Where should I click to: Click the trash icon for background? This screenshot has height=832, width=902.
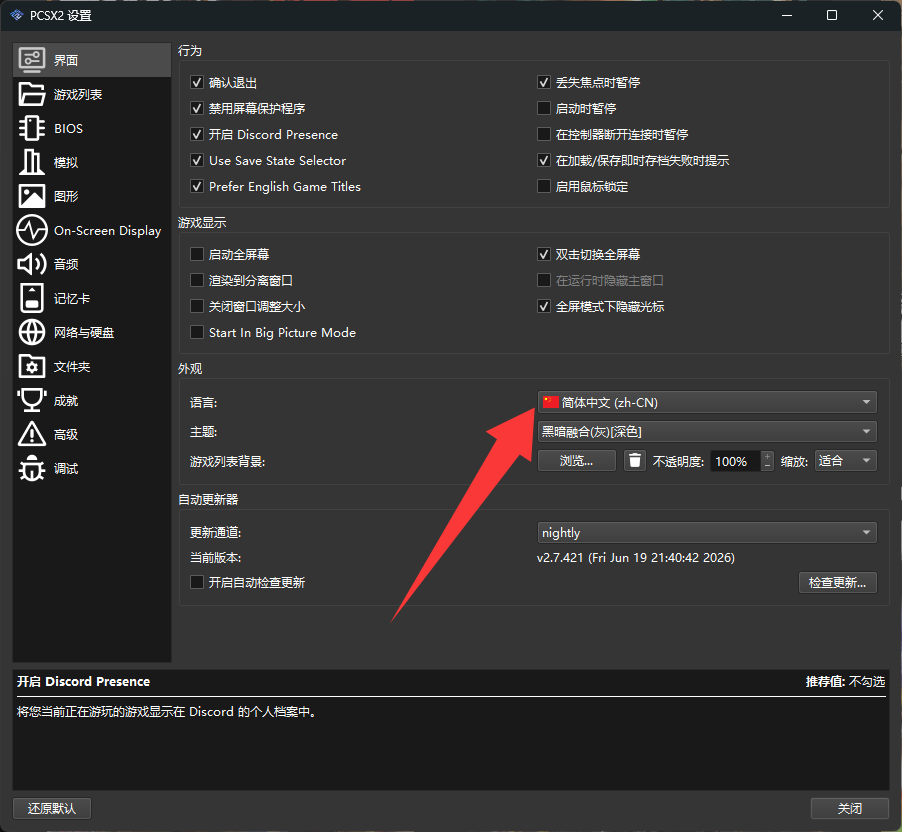[x=635, y=461]
